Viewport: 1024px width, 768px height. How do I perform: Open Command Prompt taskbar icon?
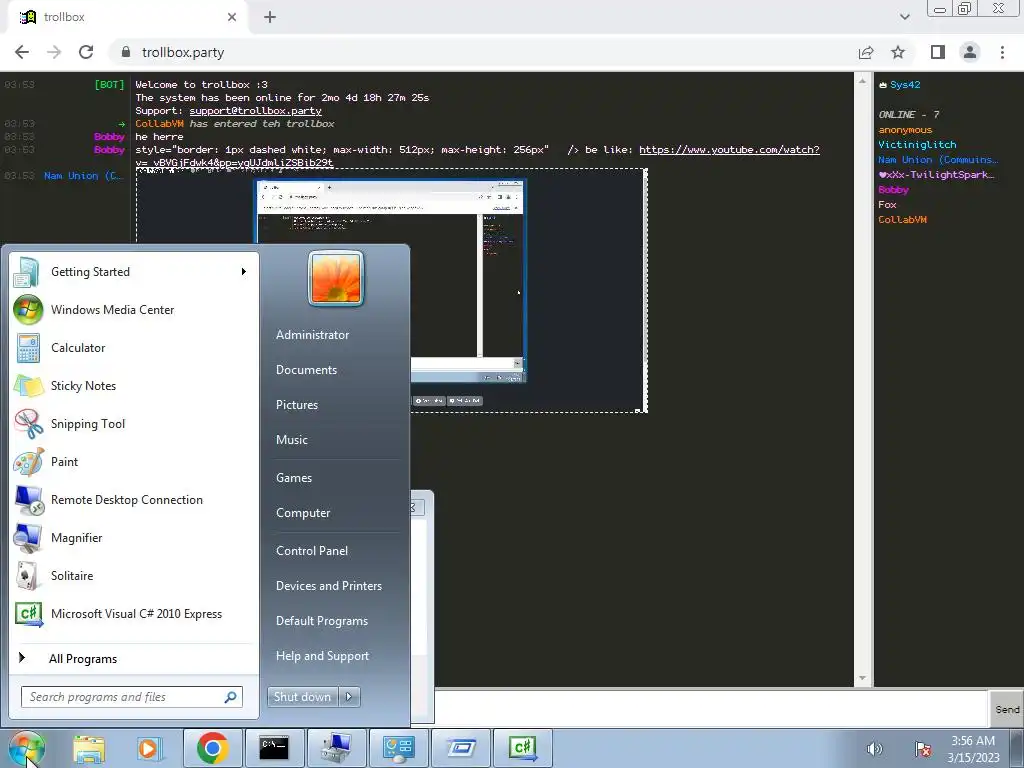point(274,748)
